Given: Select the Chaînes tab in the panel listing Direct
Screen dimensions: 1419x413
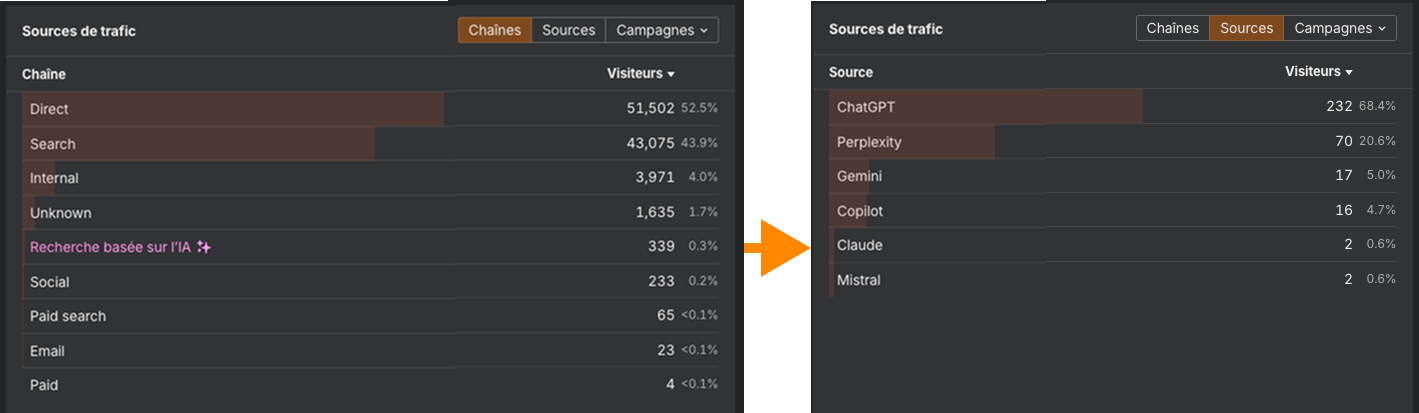Looking at the screenshot, I should pos(495,30).
